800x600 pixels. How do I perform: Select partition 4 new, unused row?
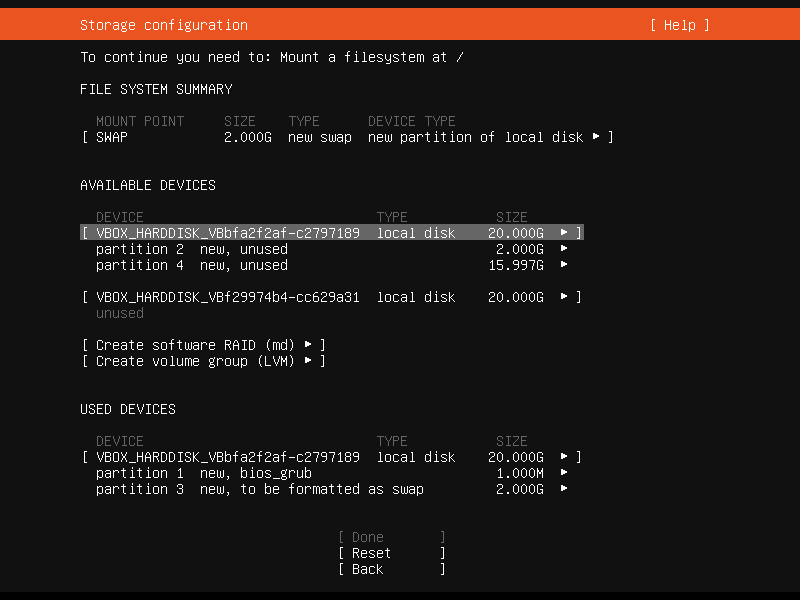pyautogui.click(x=332, y=265)
